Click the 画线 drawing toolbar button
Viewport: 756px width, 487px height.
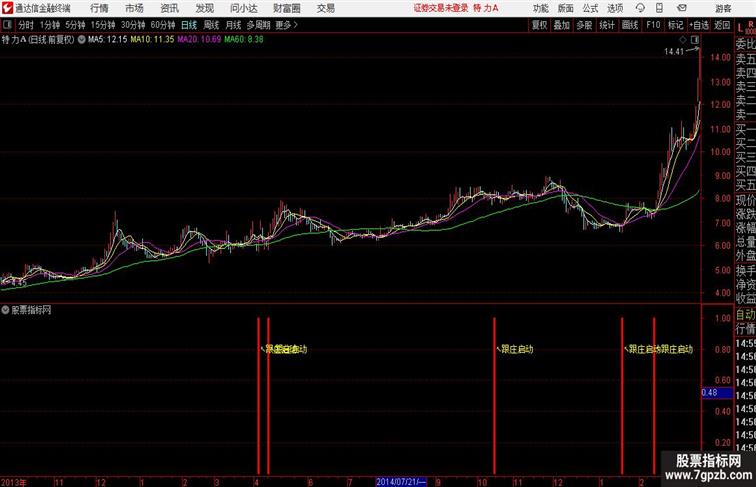630,25
